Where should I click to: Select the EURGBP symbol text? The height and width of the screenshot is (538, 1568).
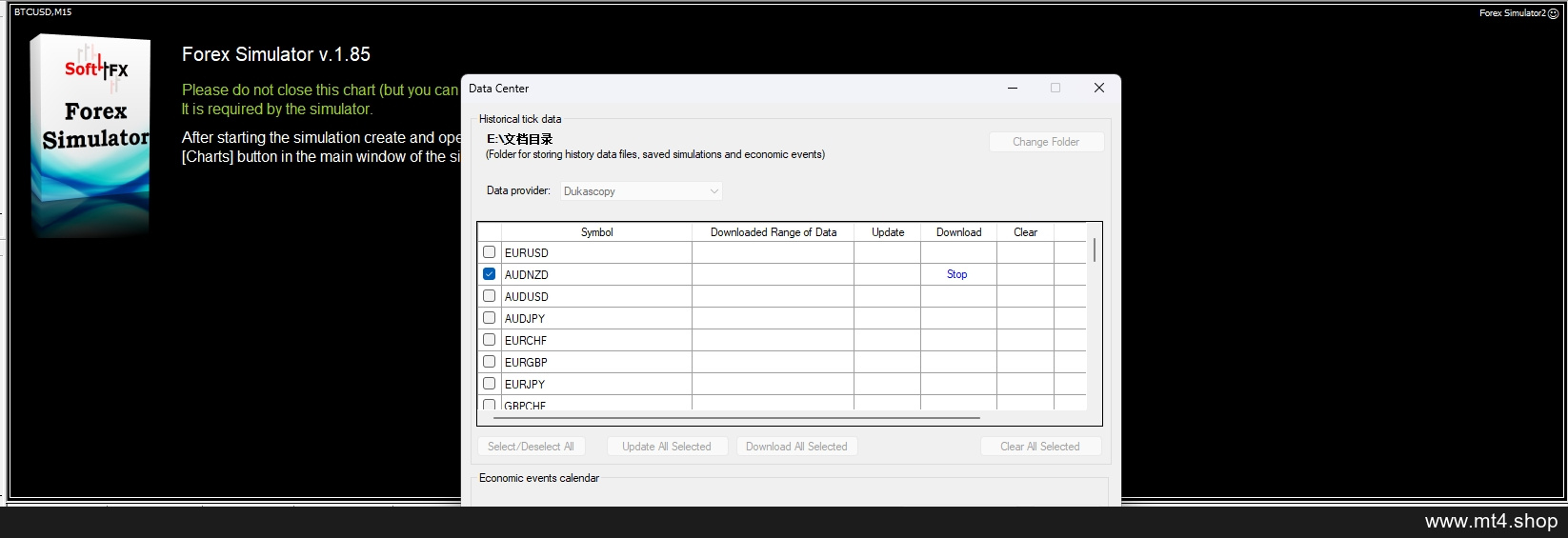[x=526, y=363]
